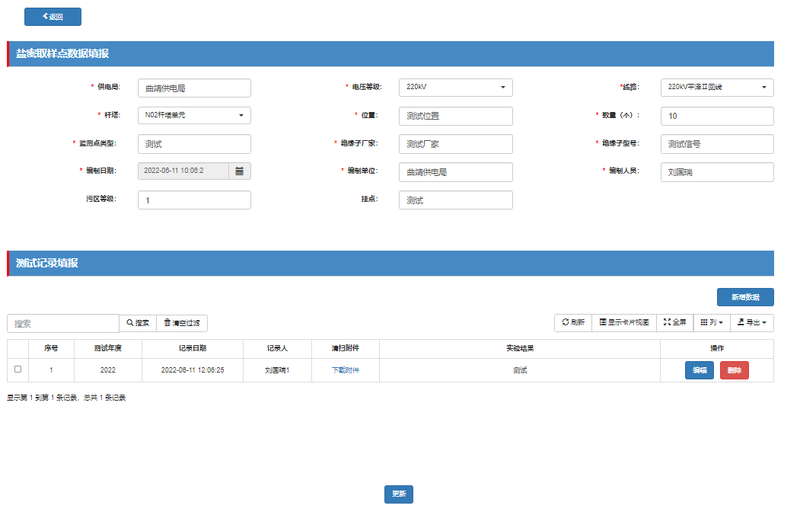The image size is (800, 515).
Task: Click the 2022-08-11 12:08:25 date cell
Action: tap(192, 370)
